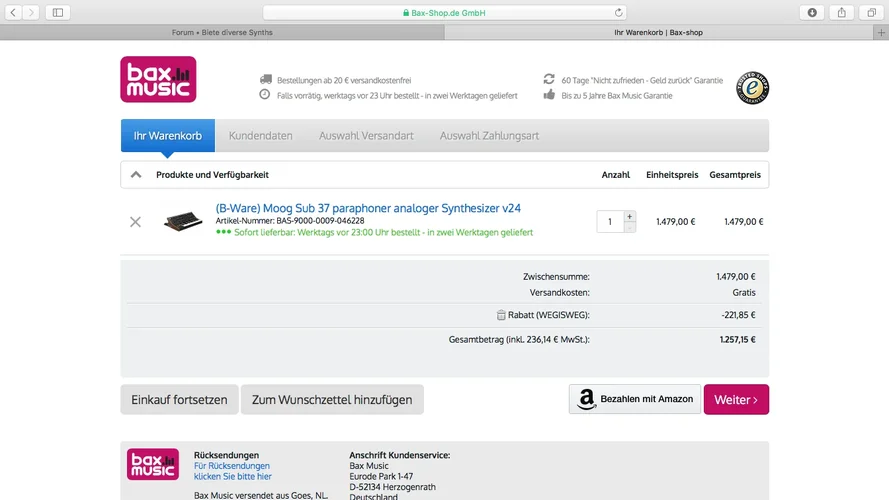Viewport: 889px width, 500px height.
Task: Collapse the Produkte und Verfügbarkeit section
Action: tap(136, 175)
